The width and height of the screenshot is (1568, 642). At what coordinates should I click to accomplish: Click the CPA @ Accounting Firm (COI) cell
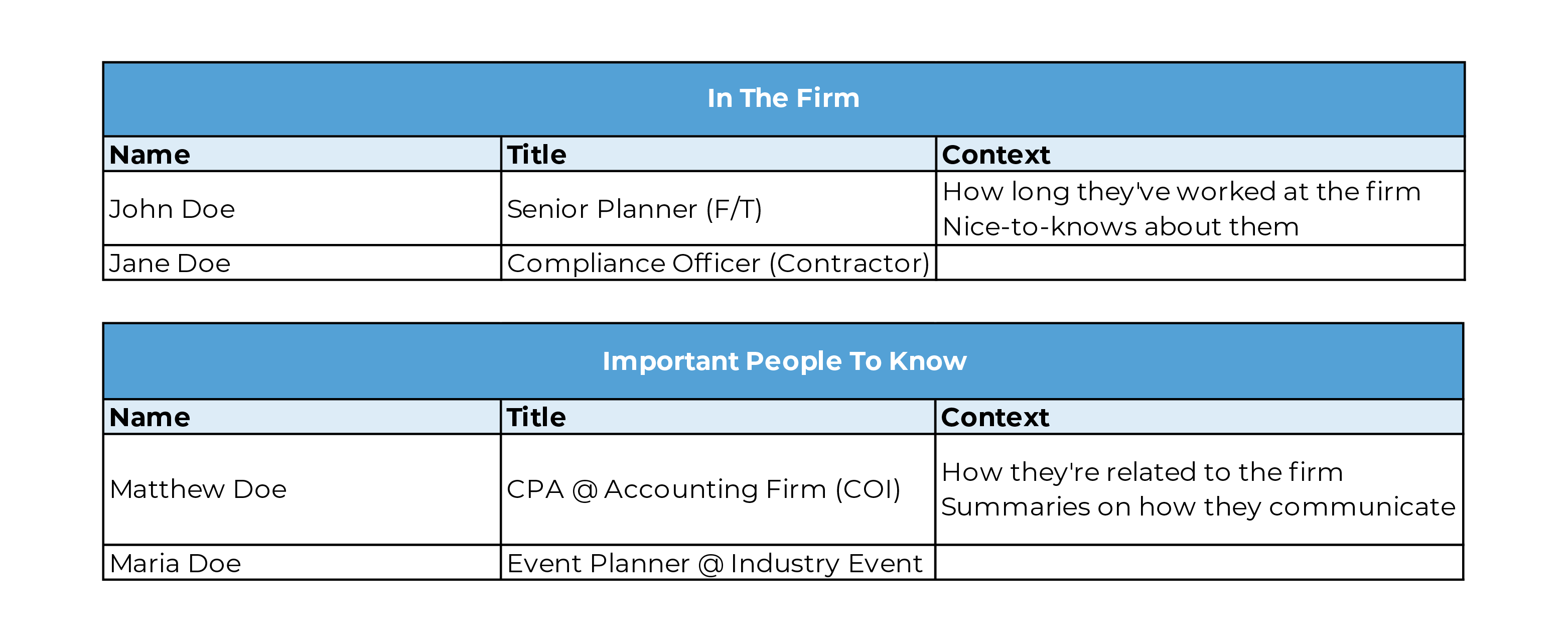(x=718, y=490)
